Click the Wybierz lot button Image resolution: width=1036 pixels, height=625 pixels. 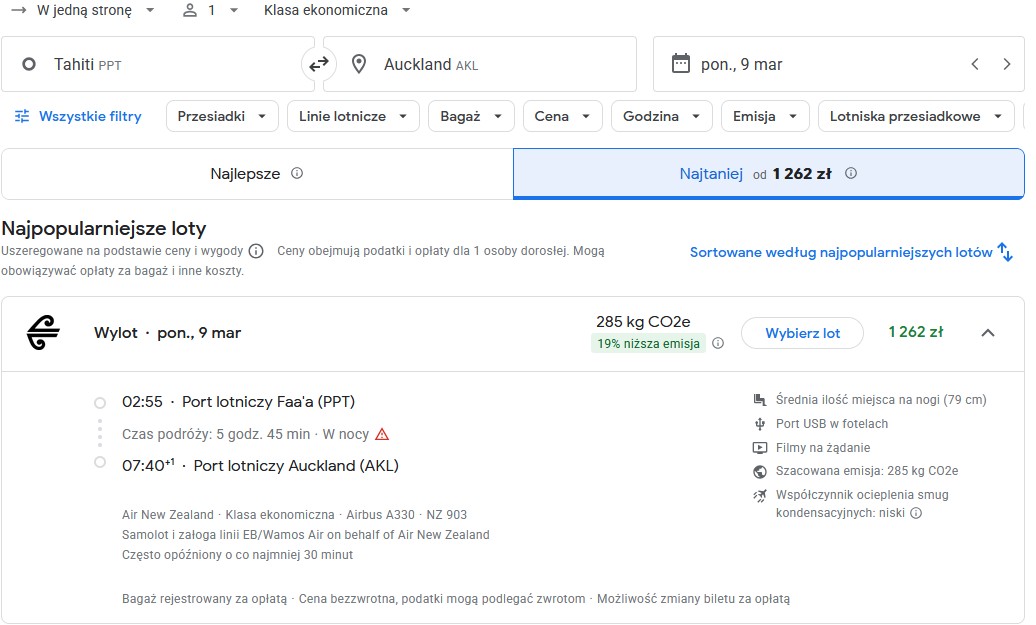(802, 333)
